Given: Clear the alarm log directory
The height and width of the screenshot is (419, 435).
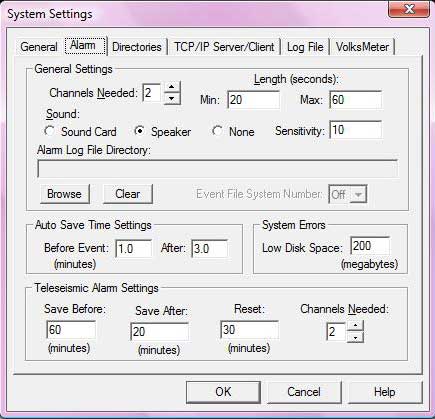Looking at the screenshot, I should click(x=128, y=194).
